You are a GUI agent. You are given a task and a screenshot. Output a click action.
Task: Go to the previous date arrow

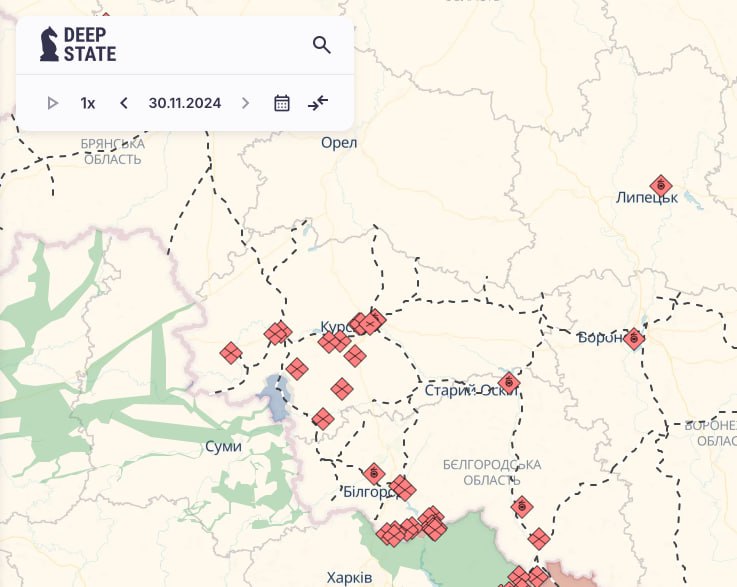124,103
